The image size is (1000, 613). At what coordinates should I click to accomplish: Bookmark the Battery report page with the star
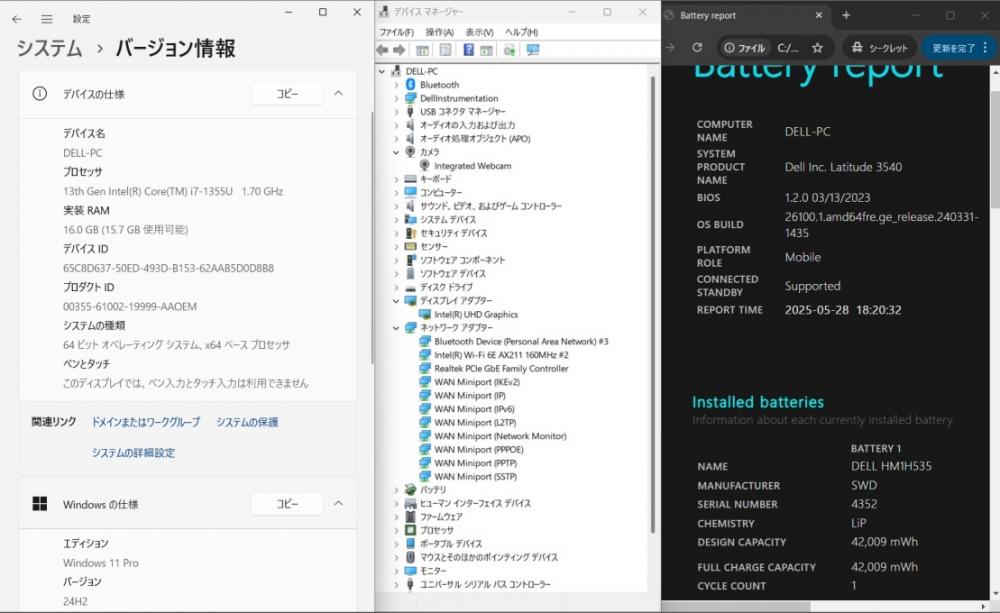coord(817,47)
